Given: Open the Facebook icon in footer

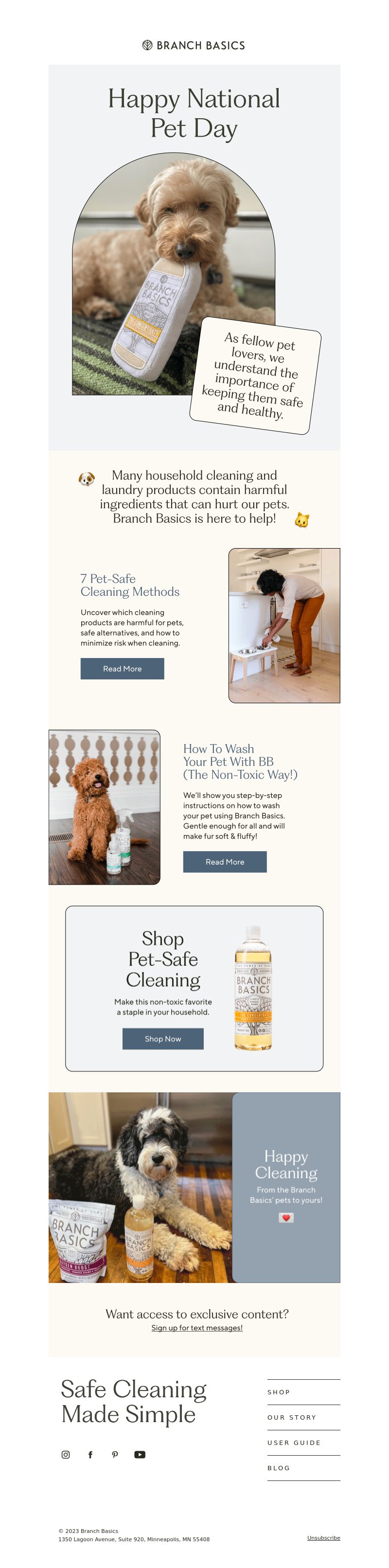Looking at the screenshot, I should point(90,1454).
